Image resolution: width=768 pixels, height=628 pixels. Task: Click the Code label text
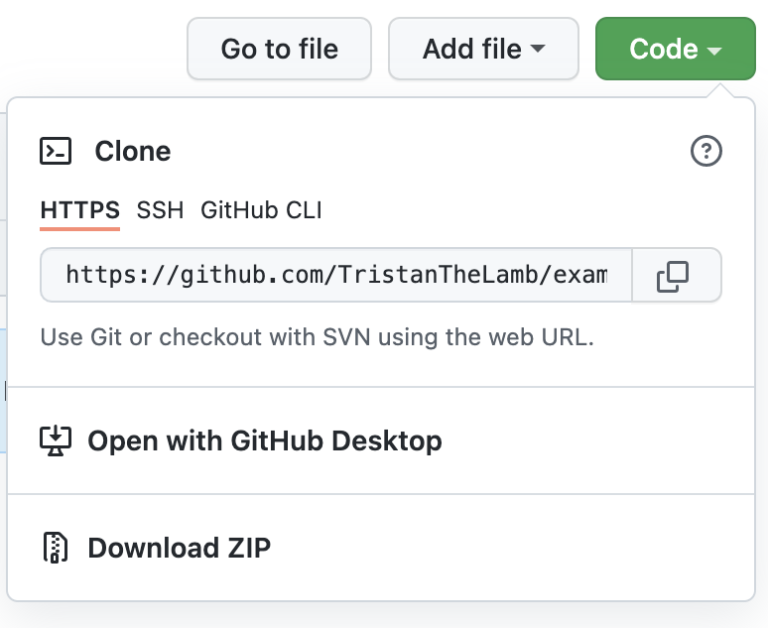[x=663, y=49]
